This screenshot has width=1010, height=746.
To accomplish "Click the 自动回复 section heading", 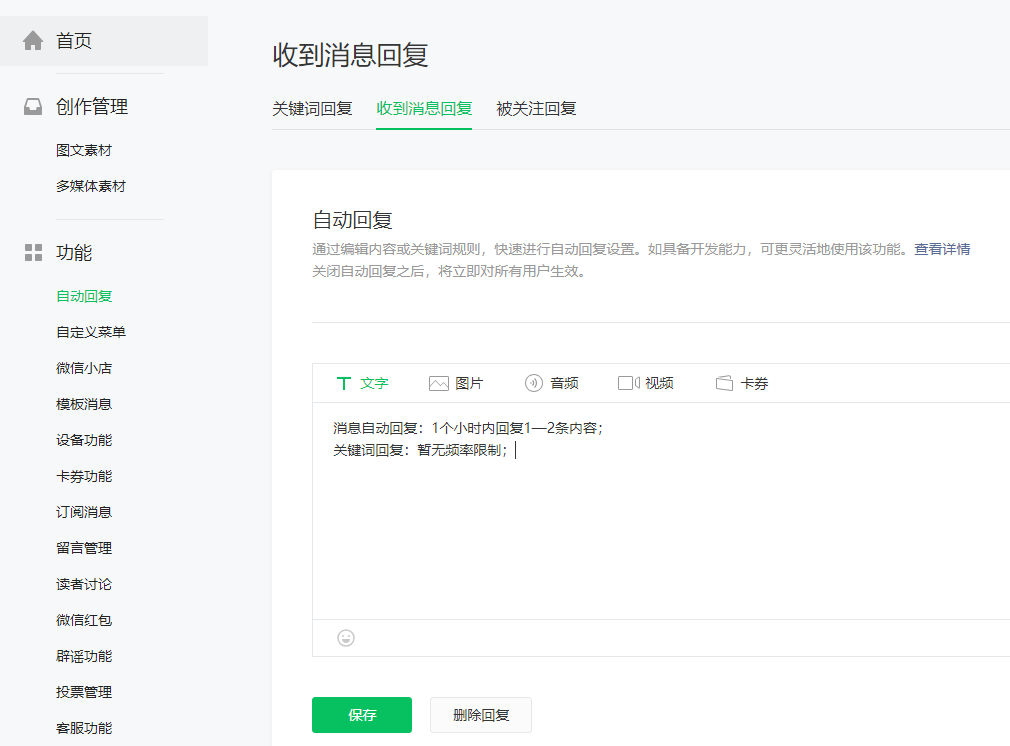I will [x=352, y=220].
